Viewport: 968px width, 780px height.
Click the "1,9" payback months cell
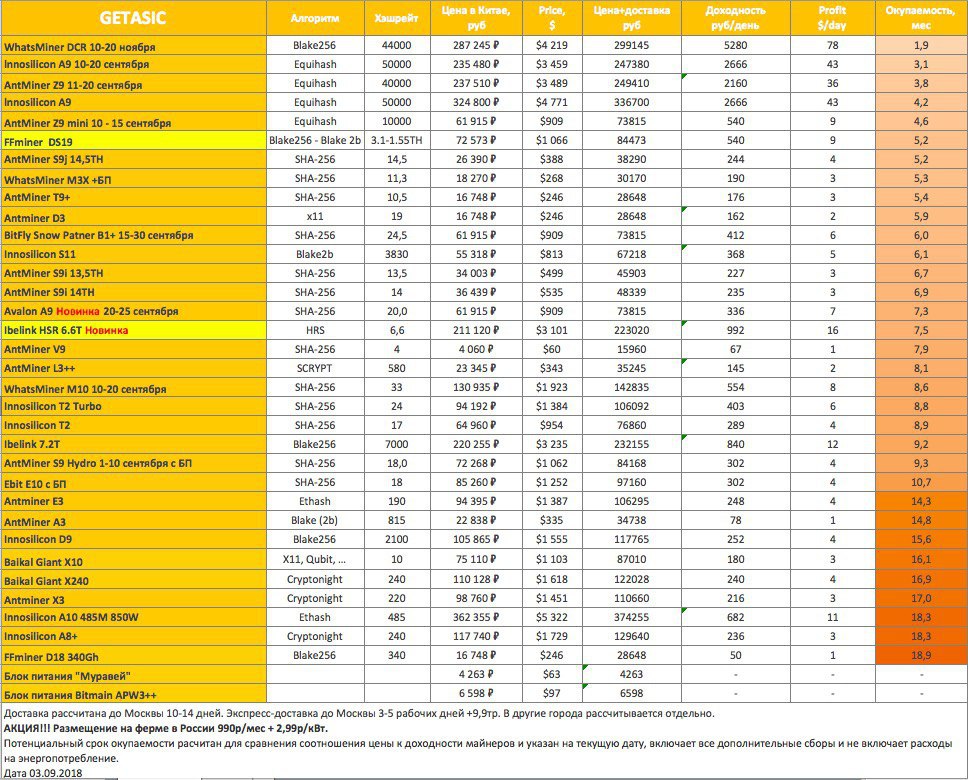pyautogui.click(x=920, y=46)
